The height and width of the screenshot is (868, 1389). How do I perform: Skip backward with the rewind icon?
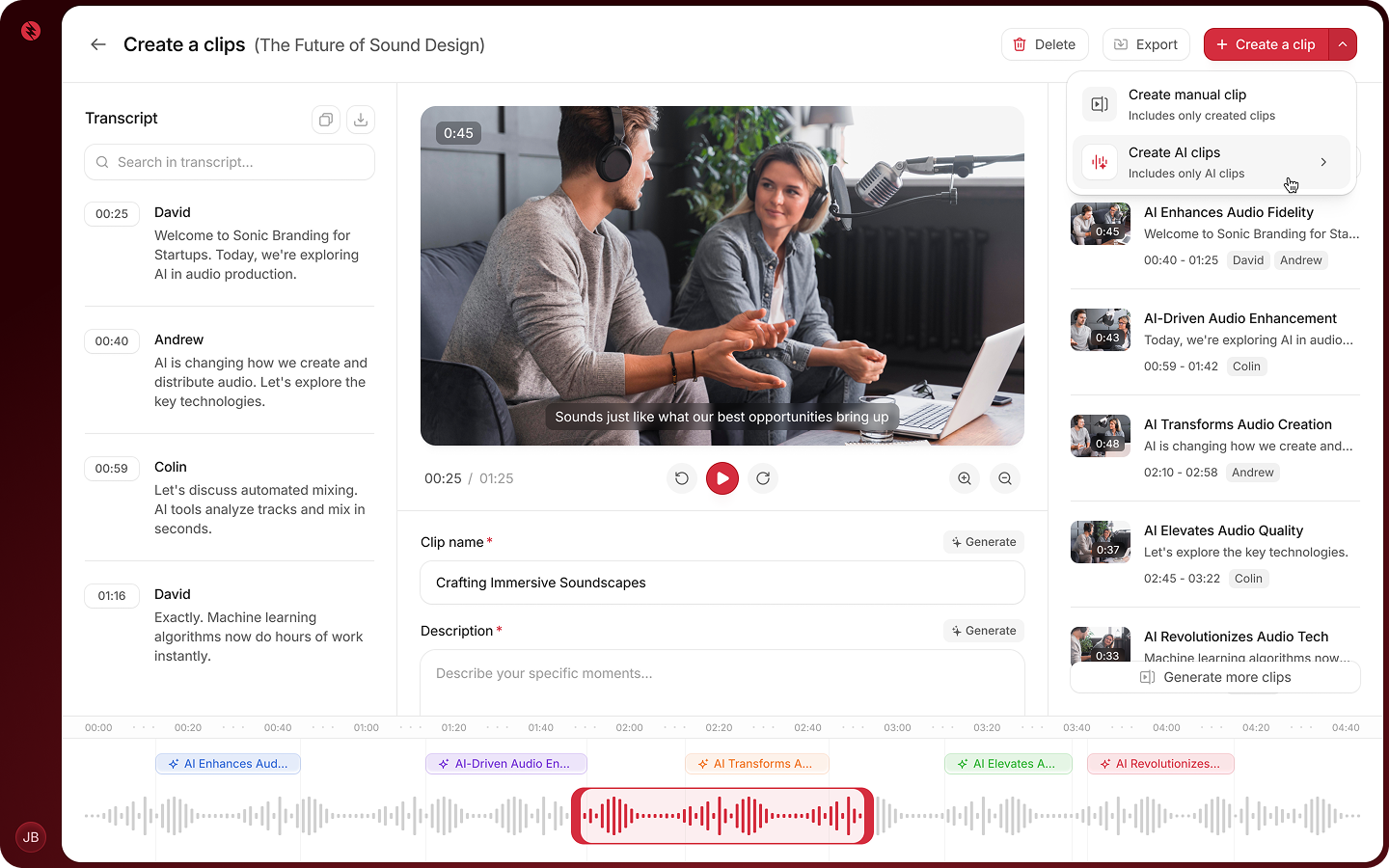click(682, 478)
